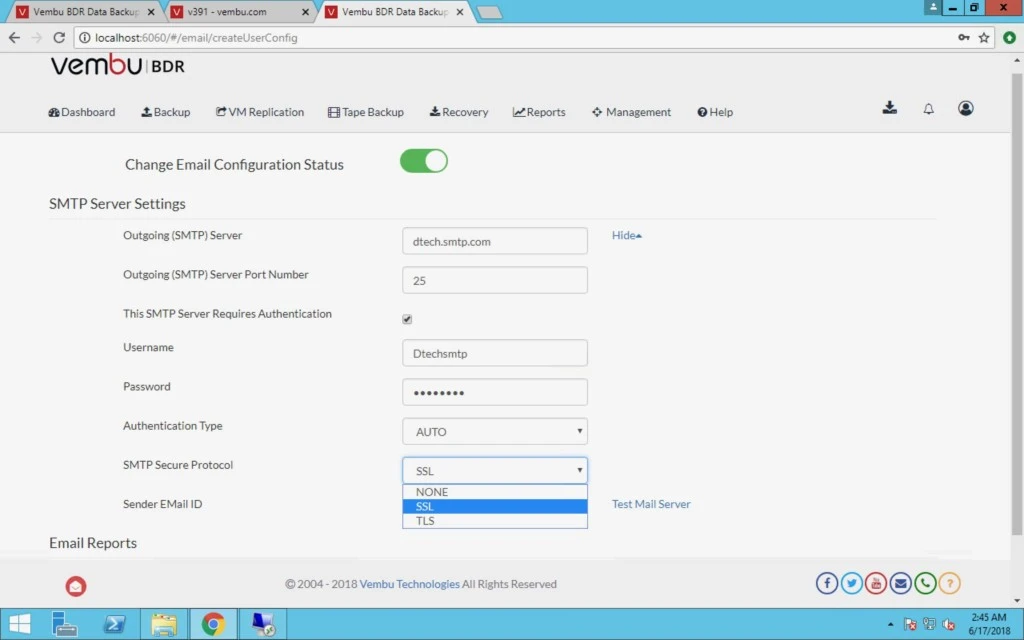Open the user profile icon
The width and height of the screenshot is (1024, 640).
click(x=965, y=108)
